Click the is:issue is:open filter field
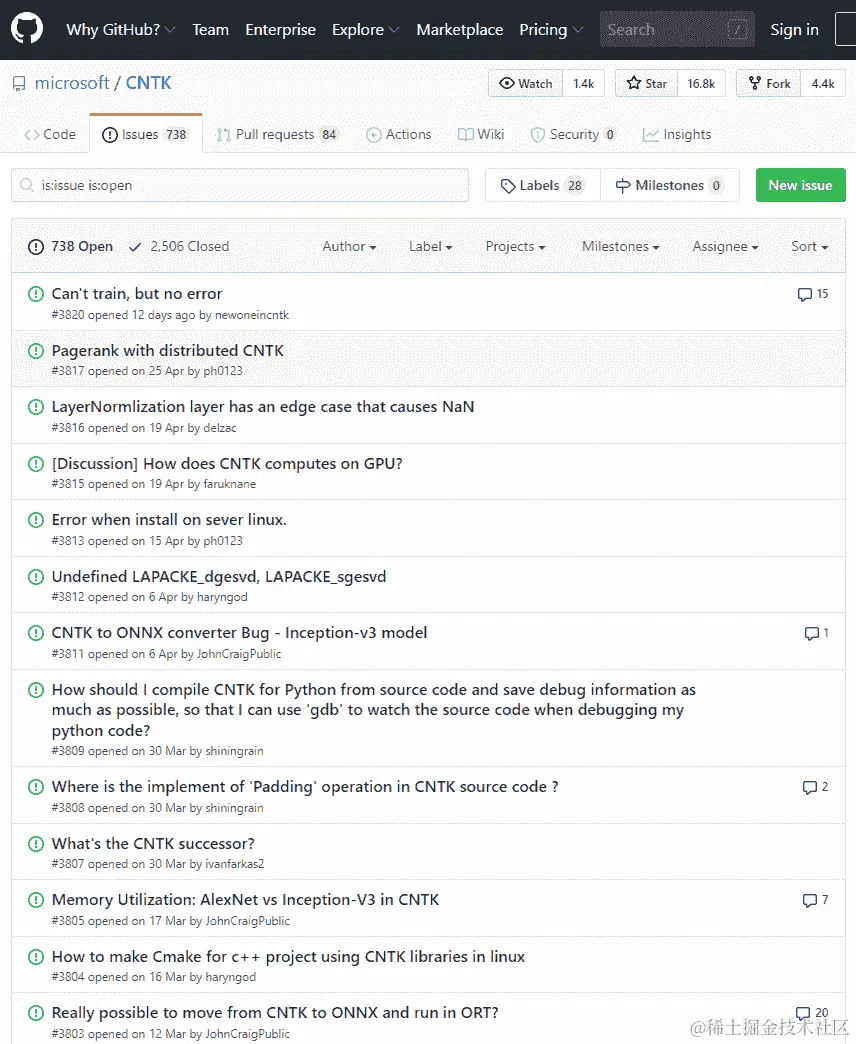The height and width of the screenshot is (1044, 856). pos(240,185)
